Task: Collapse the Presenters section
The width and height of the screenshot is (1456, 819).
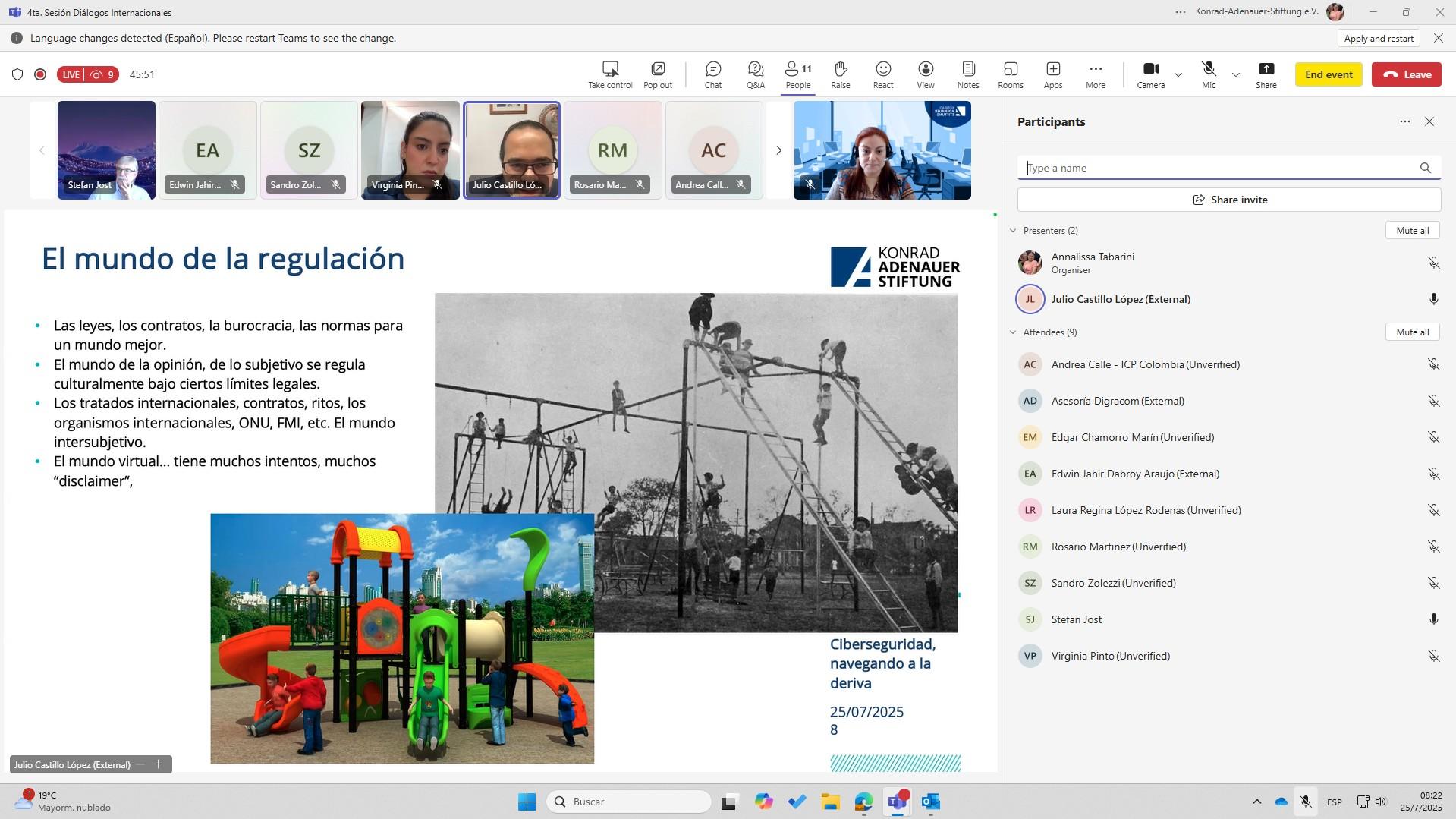Action: (1013, 231)
